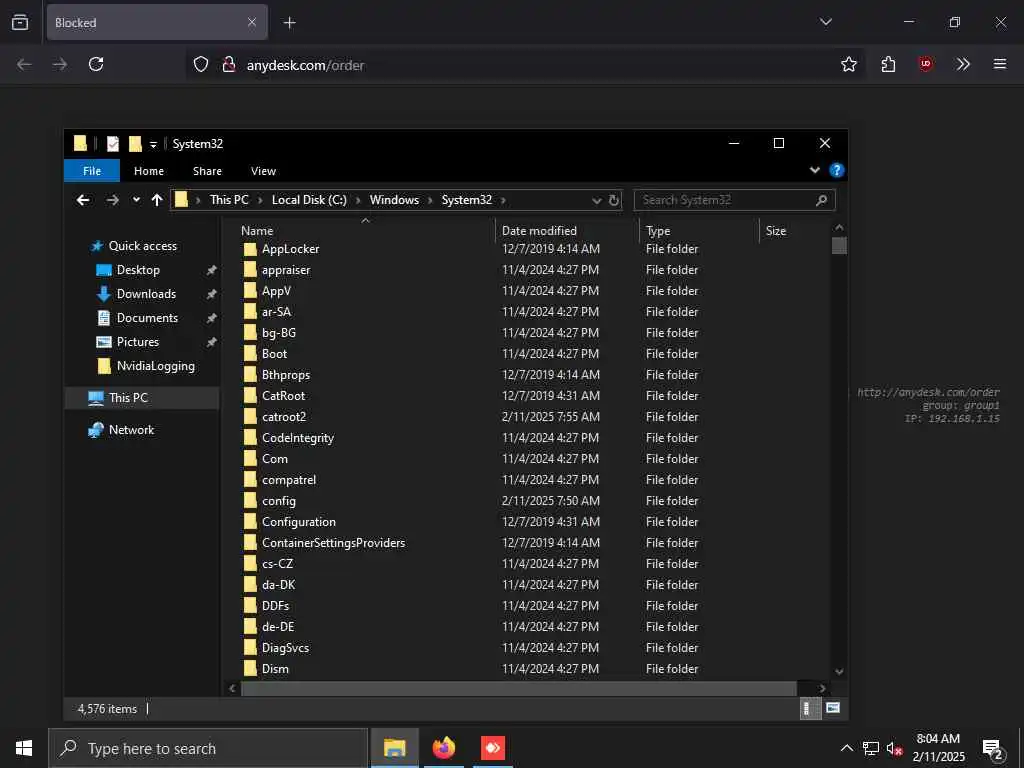List all tabs with the chevron button
This screenshot has height=768, width=1024.
825,22
